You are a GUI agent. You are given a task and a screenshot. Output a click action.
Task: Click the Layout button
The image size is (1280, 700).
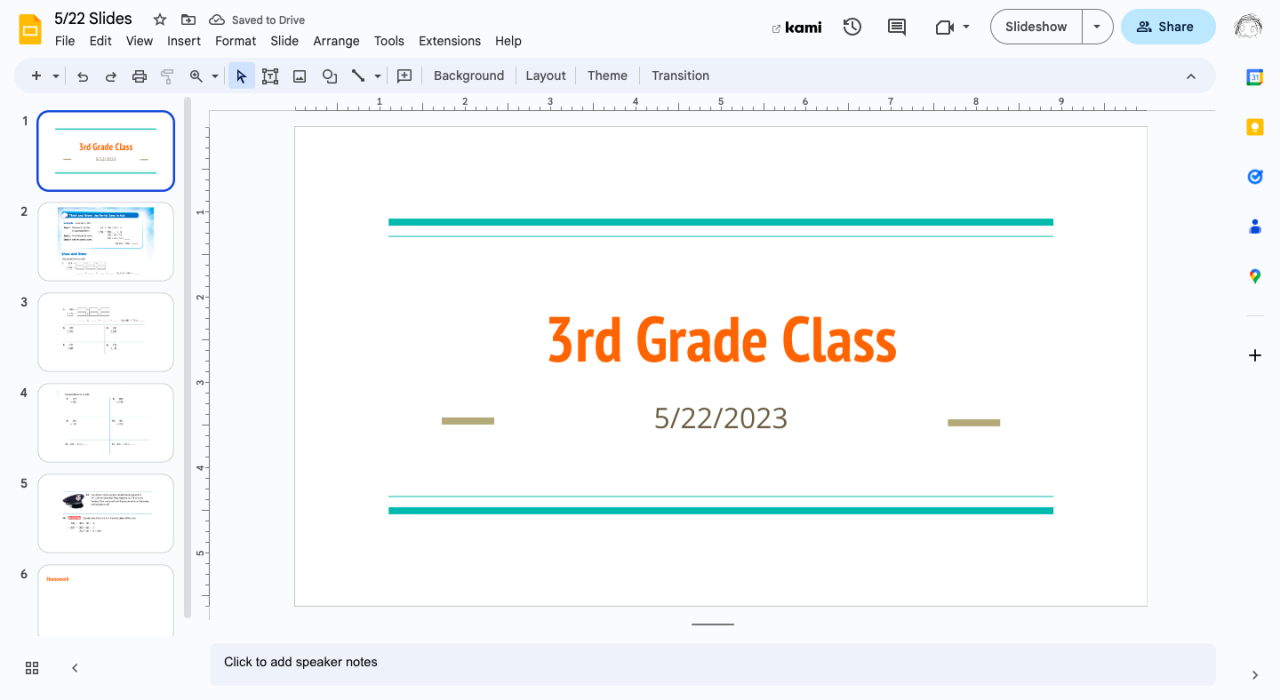pyautogui.click(x=545, y=76)
